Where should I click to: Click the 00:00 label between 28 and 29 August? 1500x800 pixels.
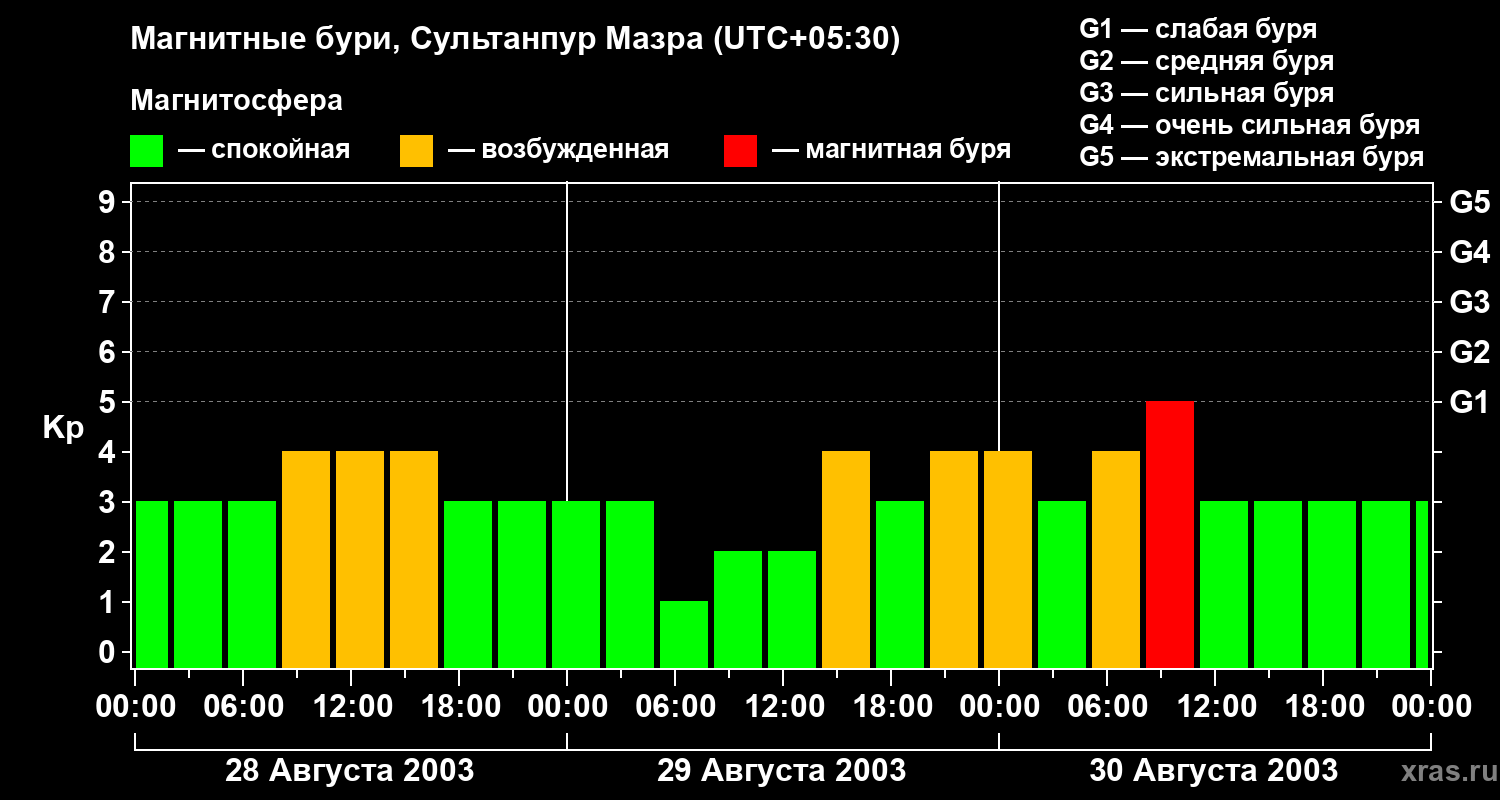[566, 707]
